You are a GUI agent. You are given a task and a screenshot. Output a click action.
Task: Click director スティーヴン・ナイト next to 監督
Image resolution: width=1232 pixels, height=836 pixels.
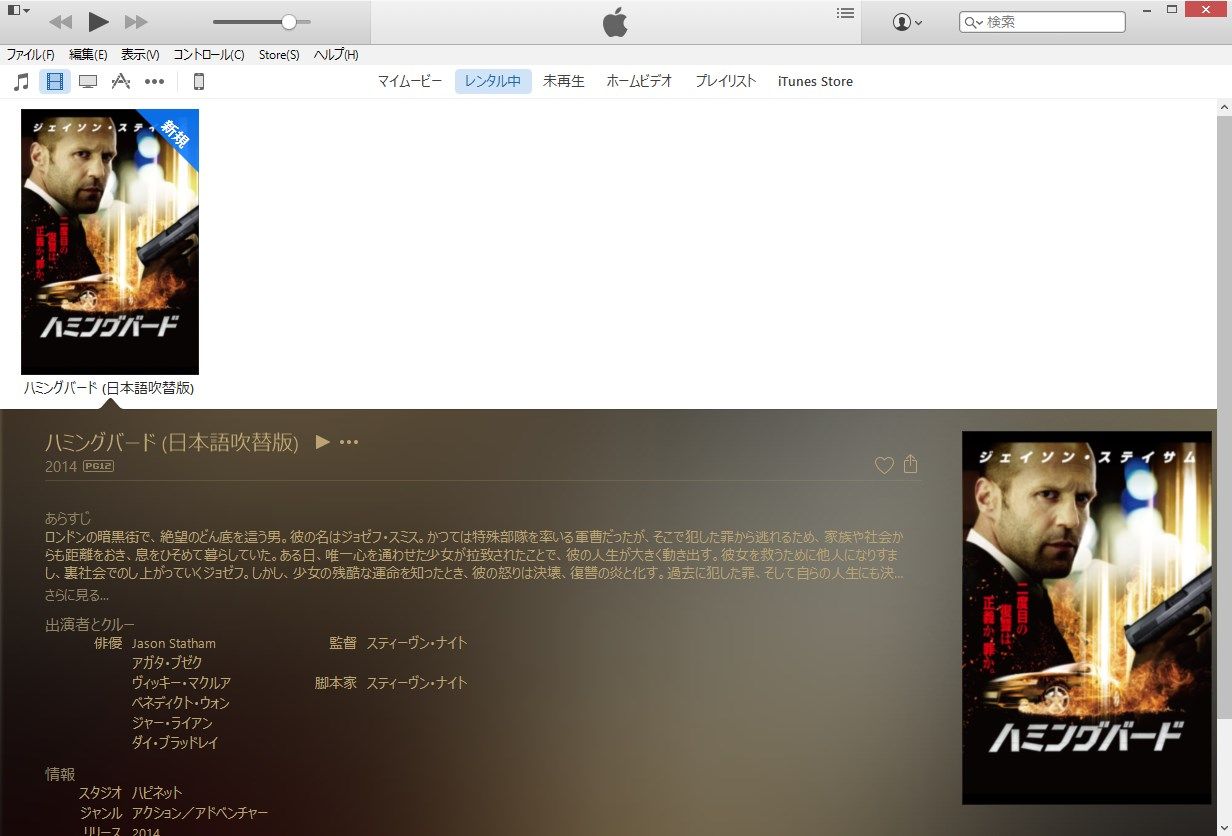417,643
